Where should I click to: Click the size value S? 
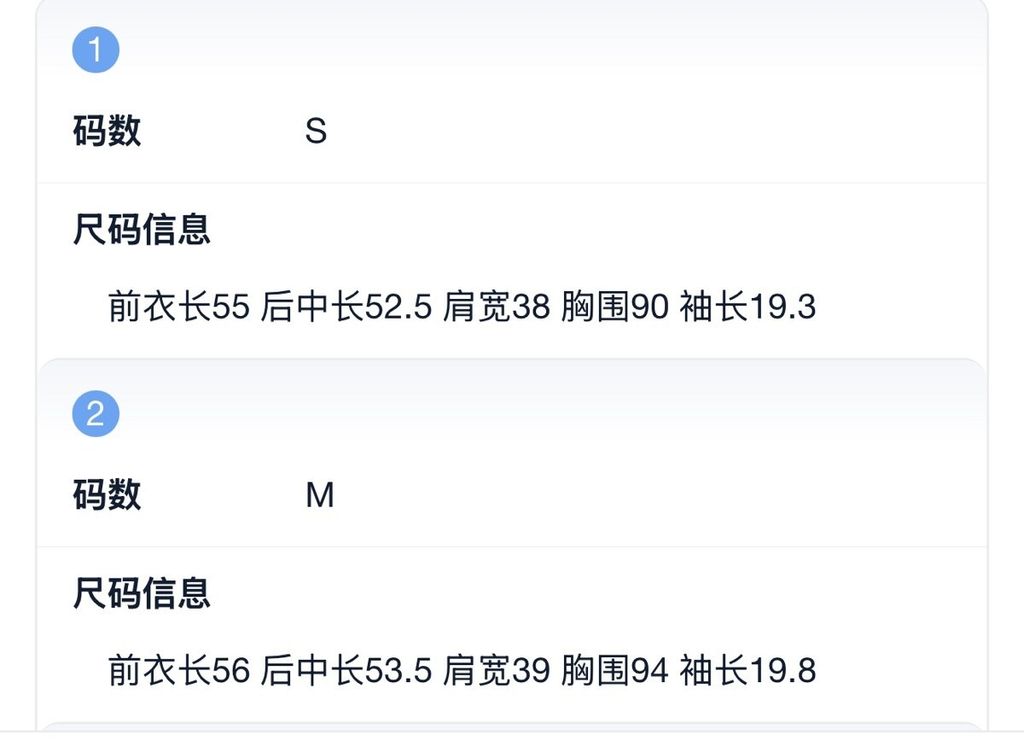(x=316, y=130)
